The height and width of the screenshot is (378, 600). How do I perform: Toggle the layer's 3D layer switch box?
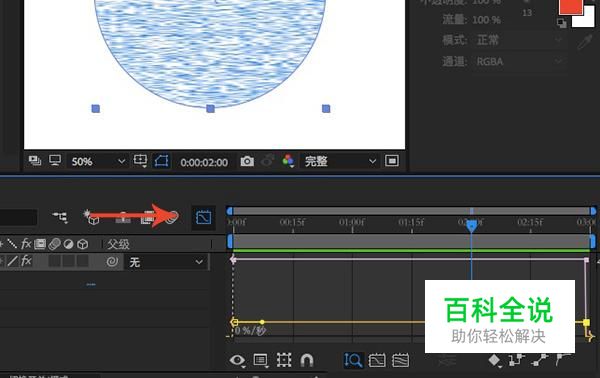83,261
